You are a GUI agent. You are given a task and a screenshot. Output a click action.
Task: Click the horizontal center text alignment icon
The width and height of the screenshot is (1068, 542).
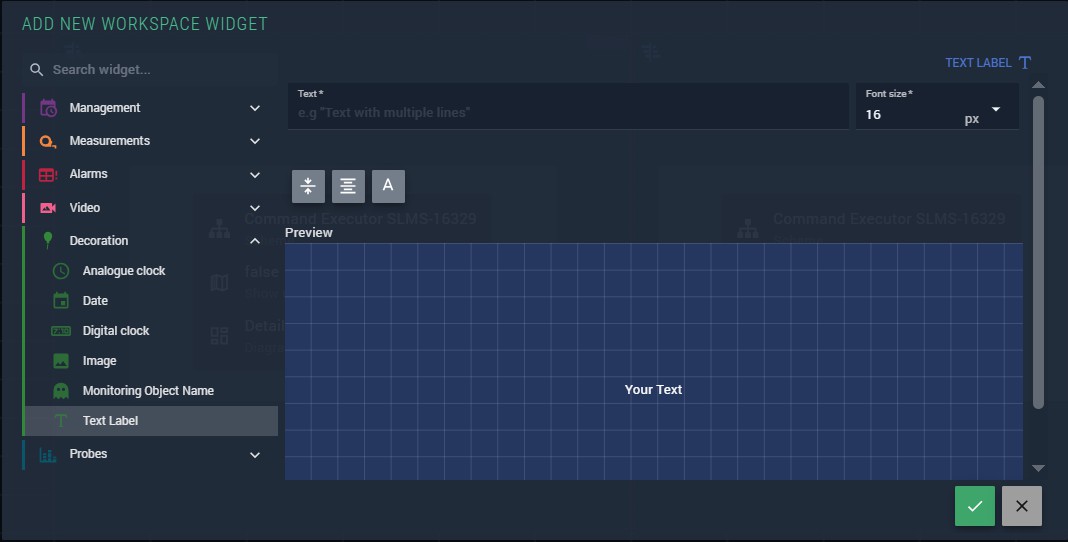click(x=348, y=186)
